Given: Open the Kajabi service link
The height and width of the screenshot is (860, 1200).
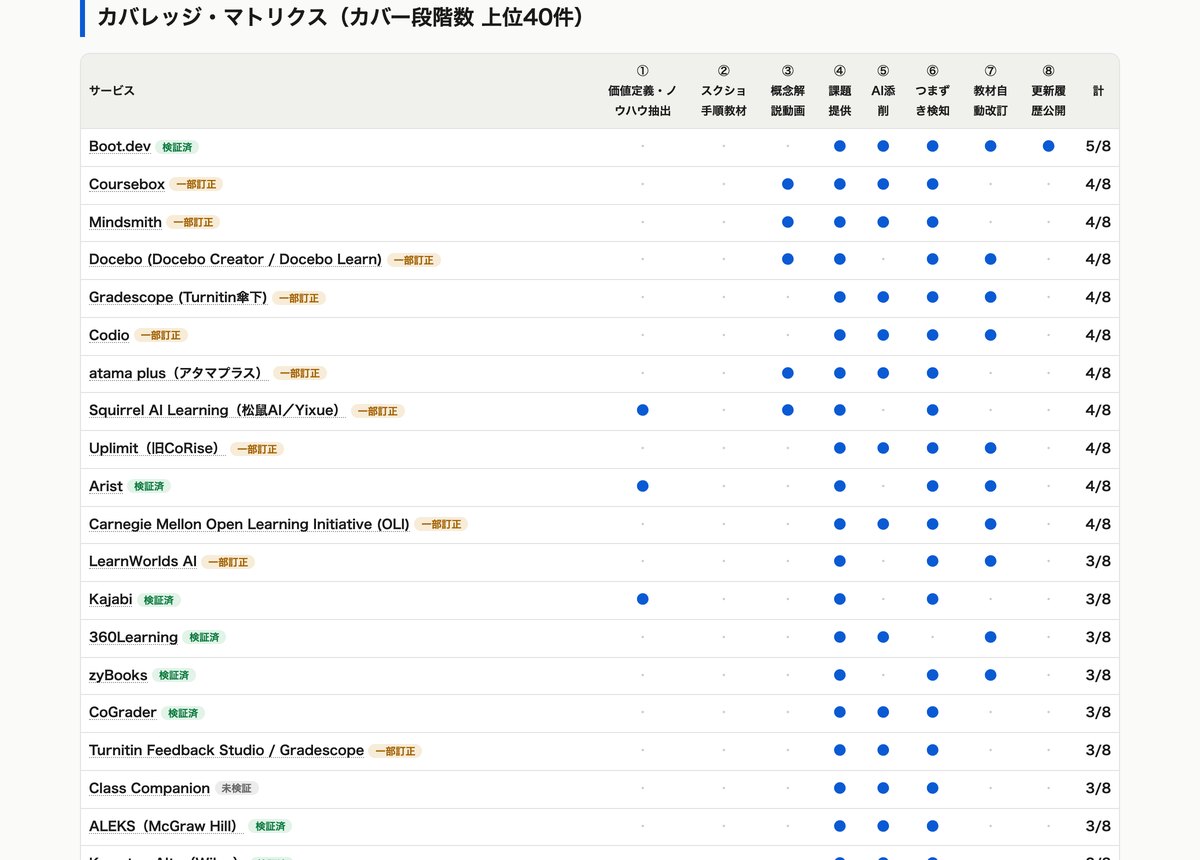Looking at the screenshot, I should [x=111, y=599].
